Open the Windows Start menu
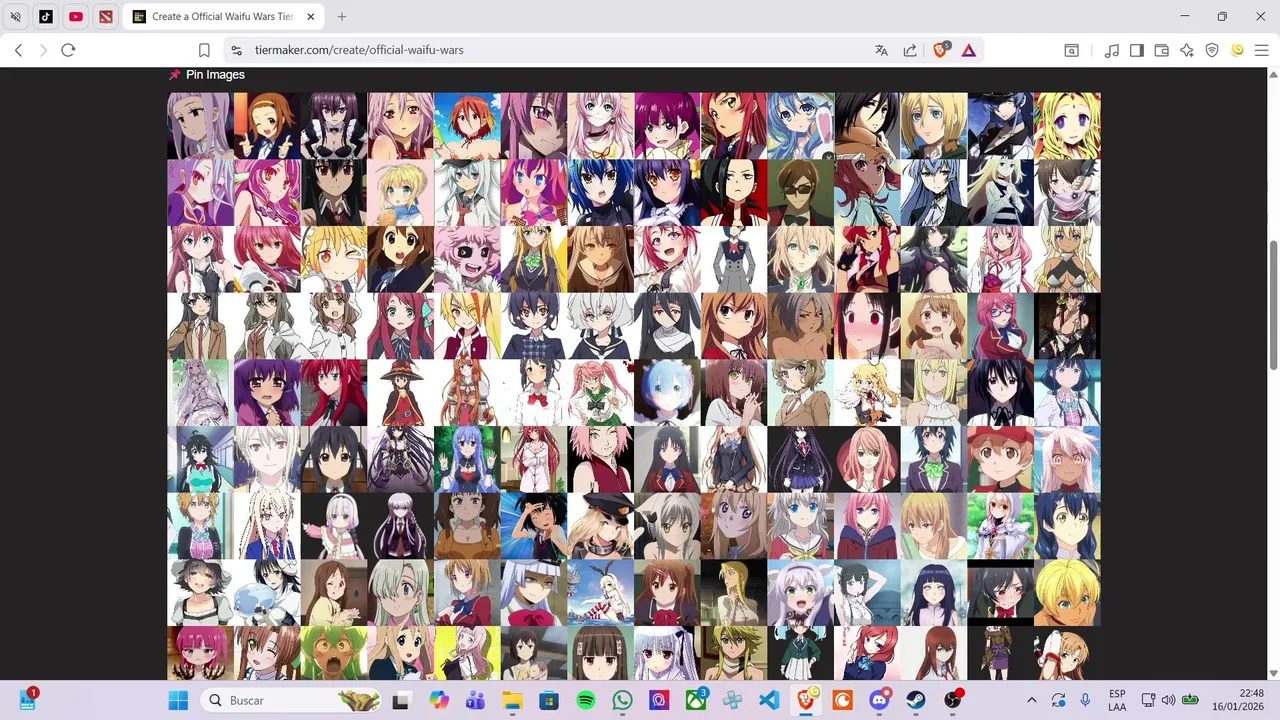This screenshot has width=1280, height=720. (x=178, y=700)
